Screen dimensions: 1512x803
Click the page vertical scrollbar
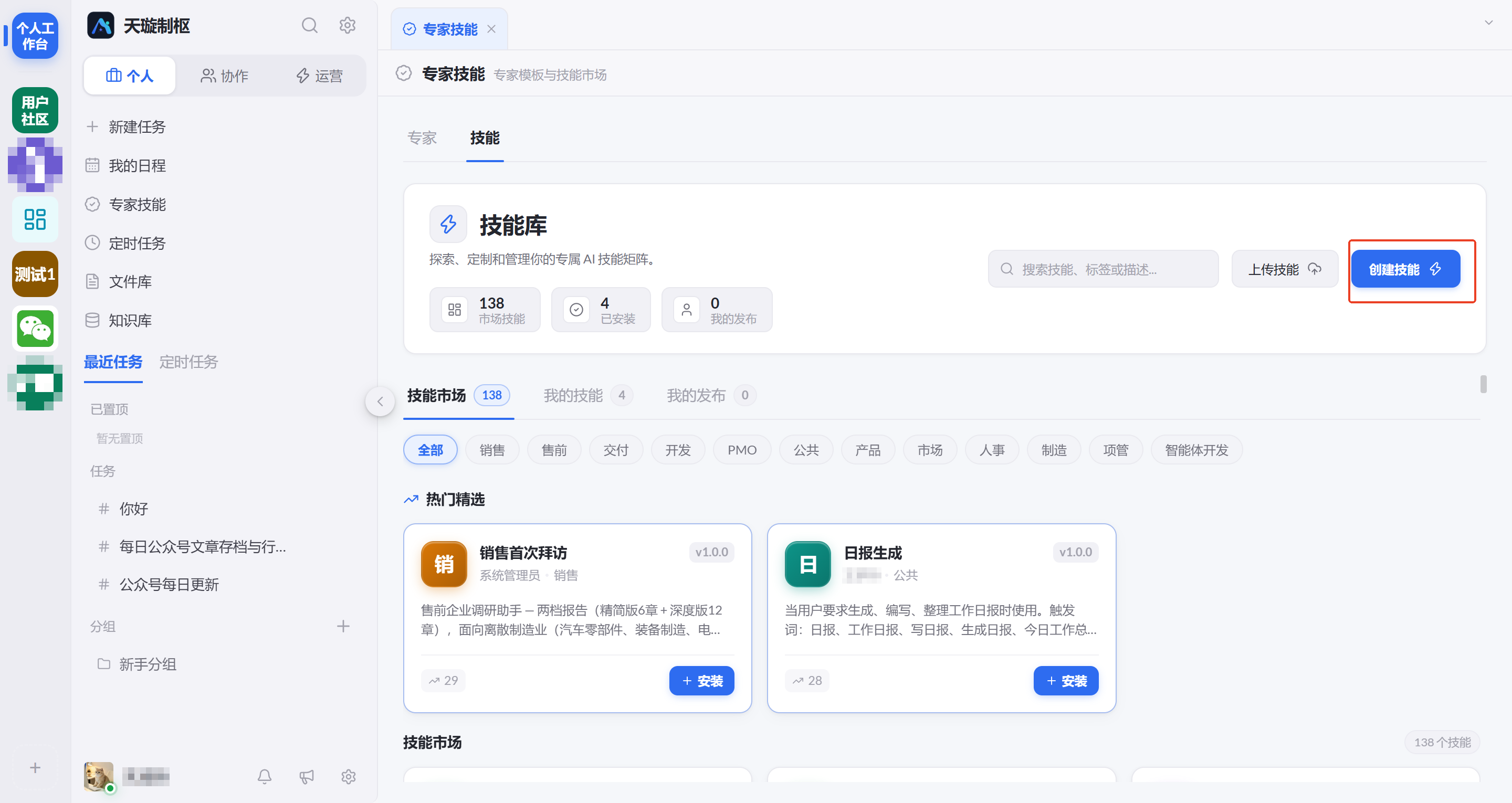click(1484, 385)
